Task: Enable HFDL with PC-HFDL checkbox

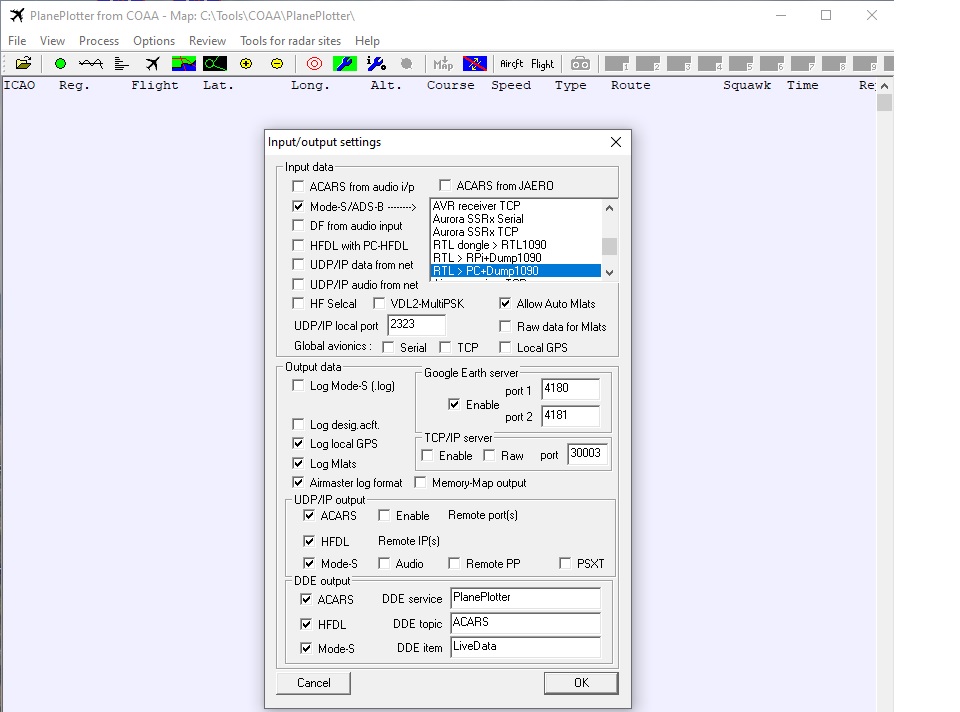Action: pos(298,245)
